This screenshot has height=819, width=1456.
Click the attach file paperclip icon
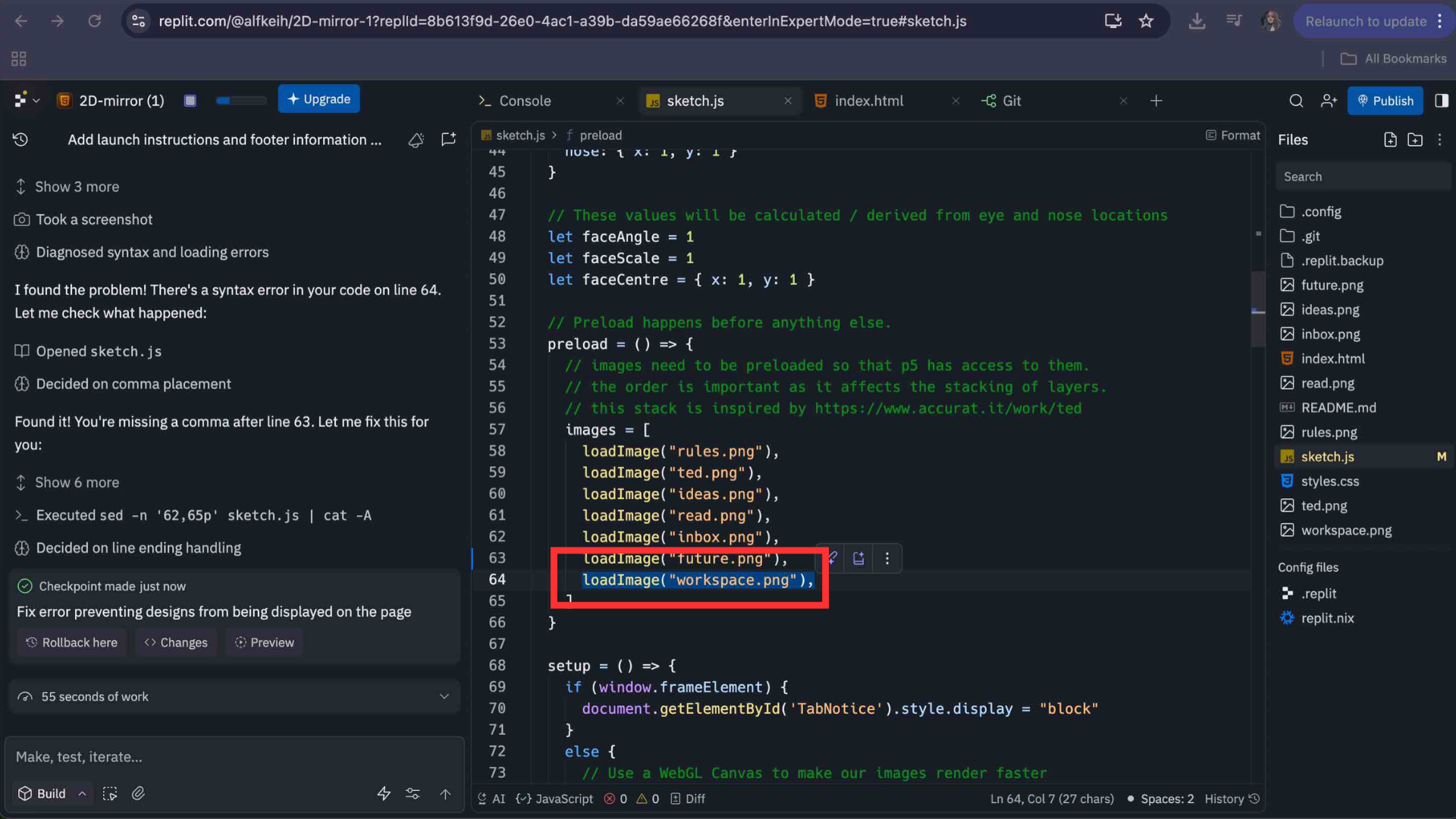(x=138, y=793)
